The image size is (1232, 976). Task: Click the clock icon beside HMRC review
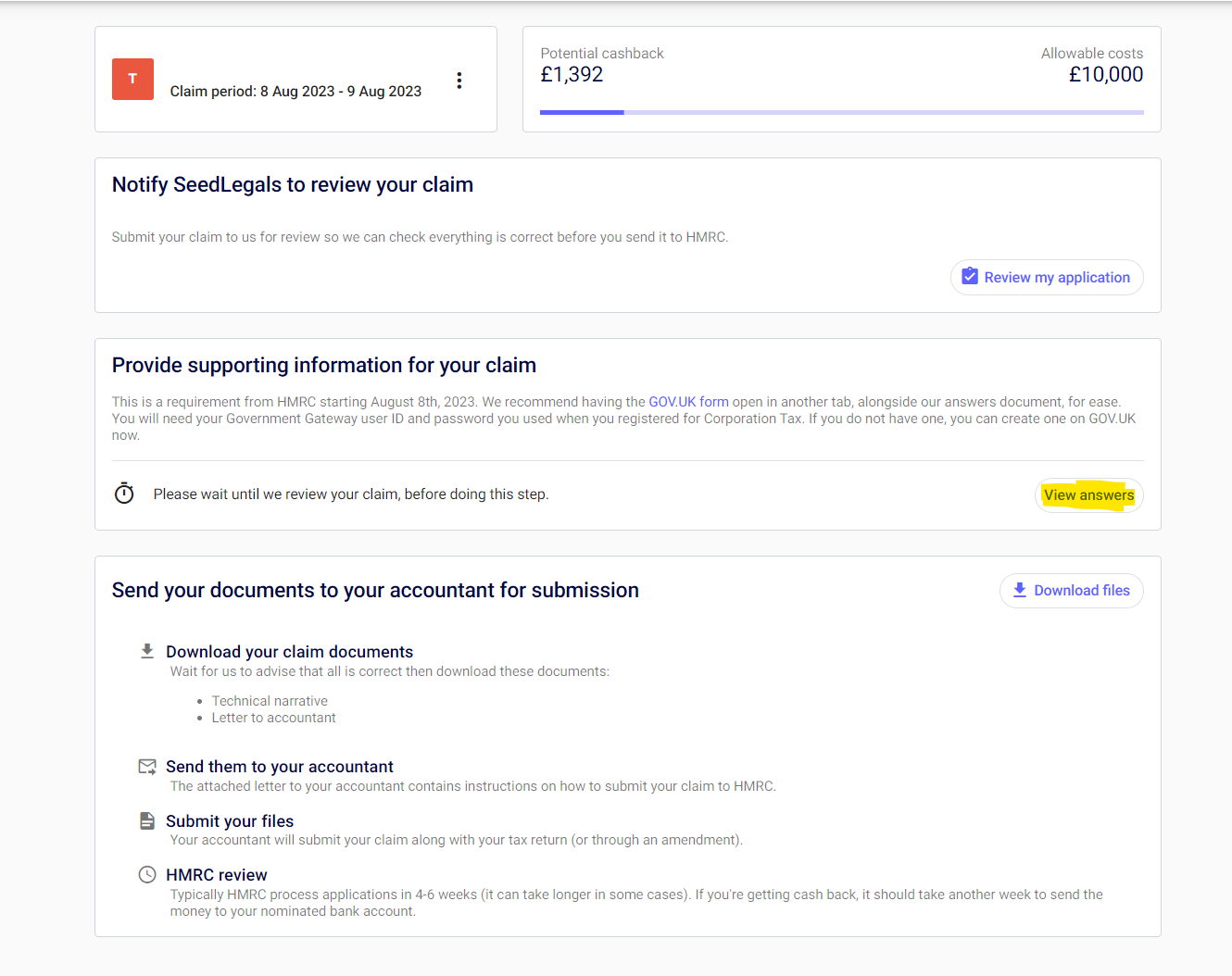click(x=147, y=875)
